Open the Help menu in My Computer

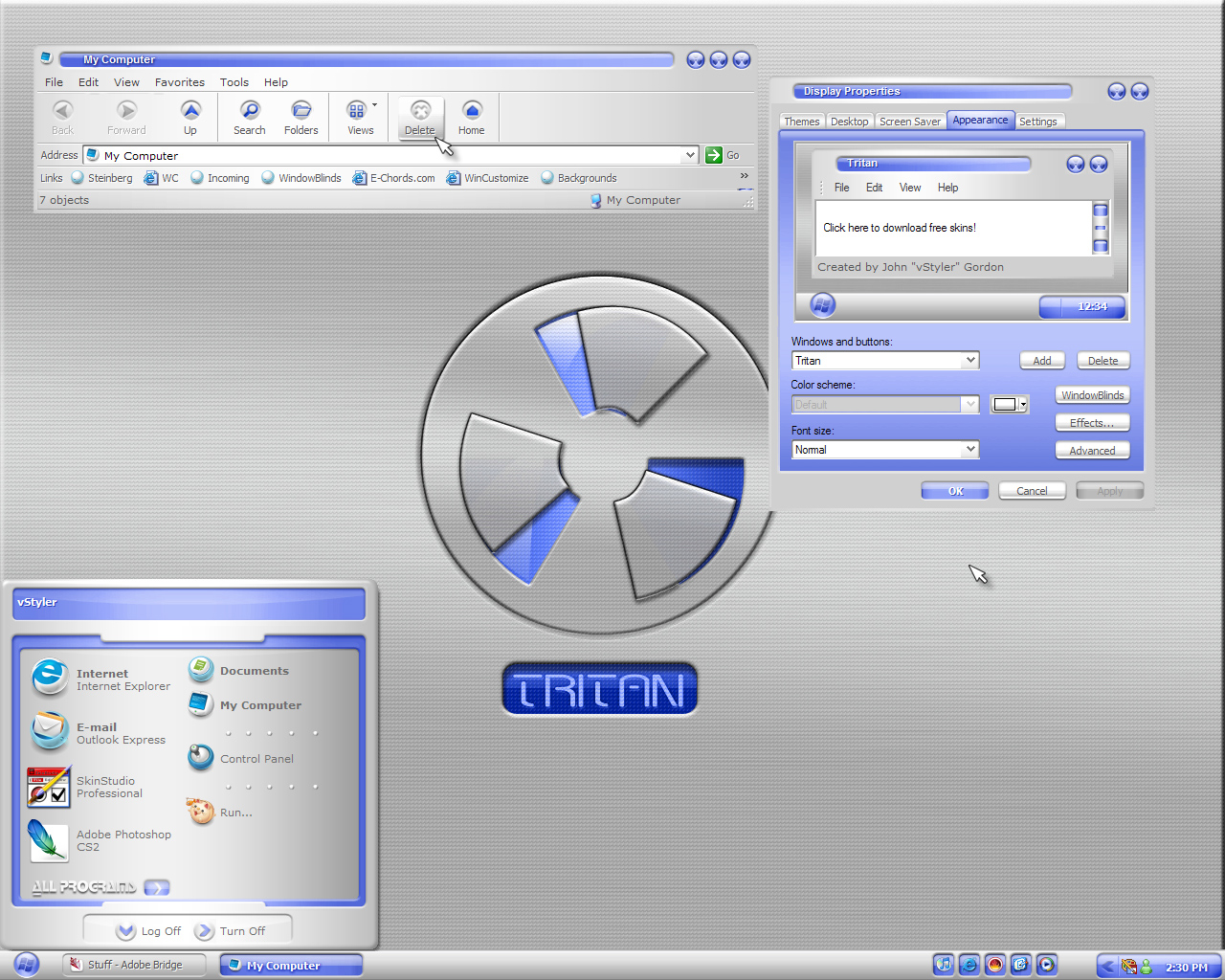click(x=276, y=82)
